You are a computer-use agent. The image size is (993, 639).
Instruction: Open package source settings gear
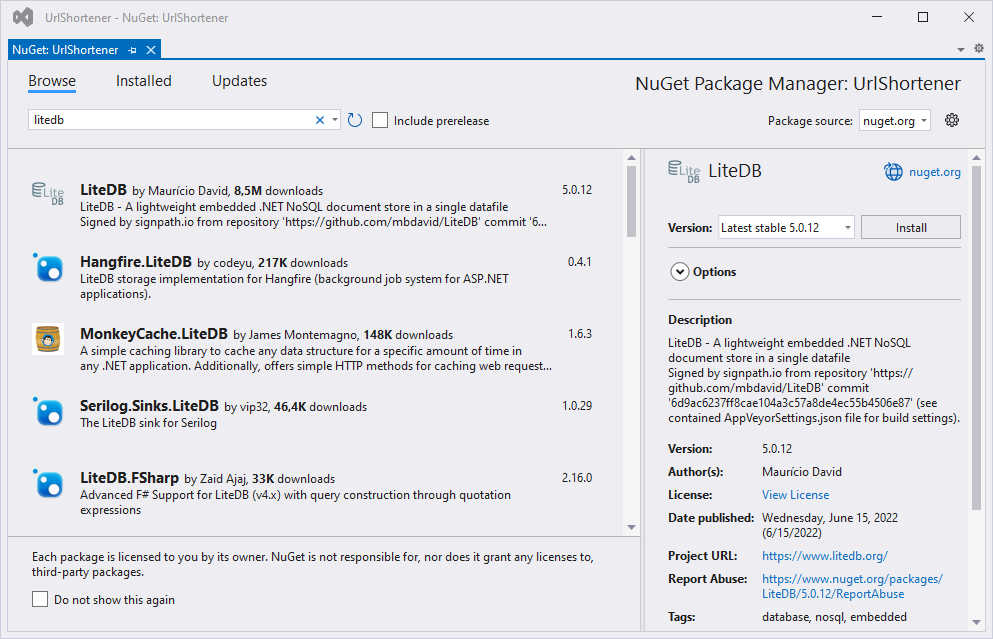(952, 120)
